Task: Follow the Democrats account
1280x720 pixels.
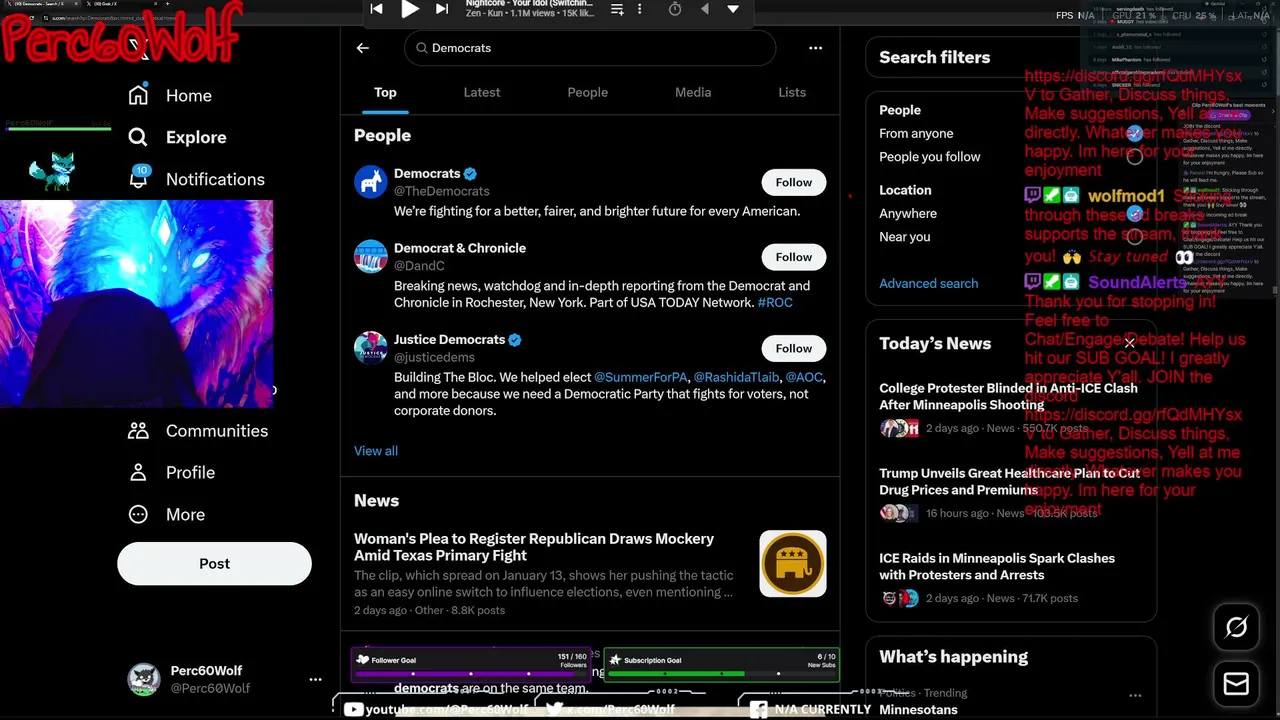Action: pos(793,182)
